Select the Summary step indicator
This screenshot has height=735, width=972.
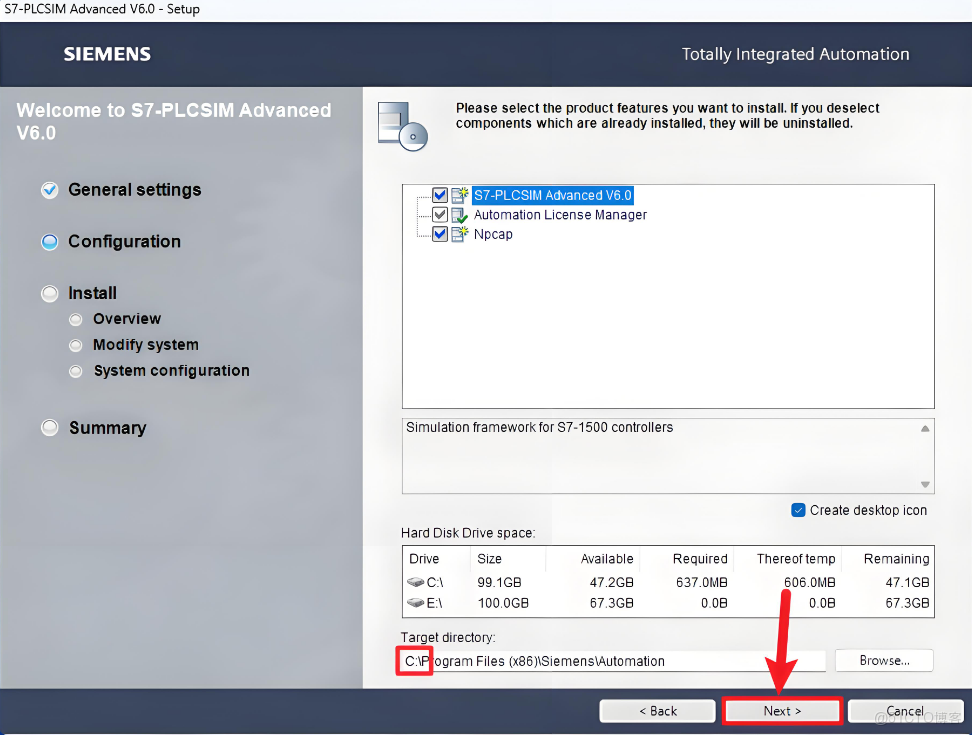(50, 428)
